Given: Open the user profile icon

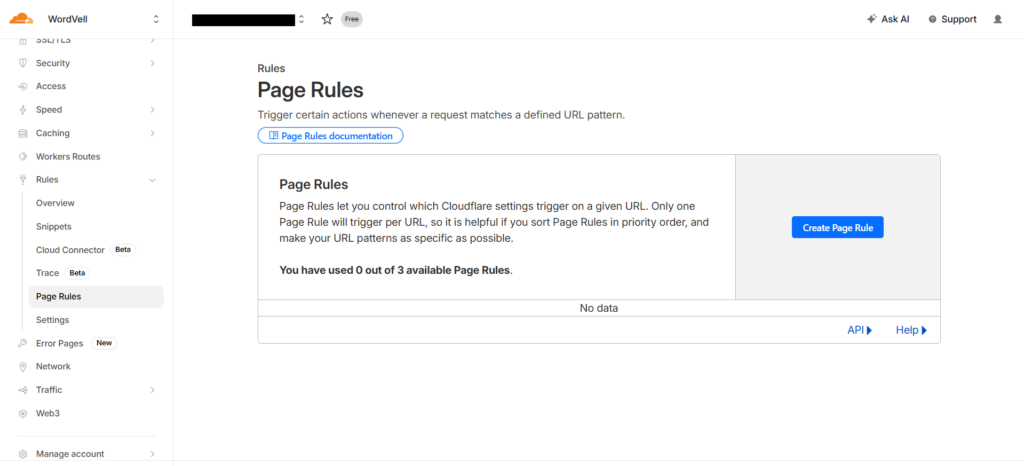Looking at the screenshot, I should coord(997,20).
